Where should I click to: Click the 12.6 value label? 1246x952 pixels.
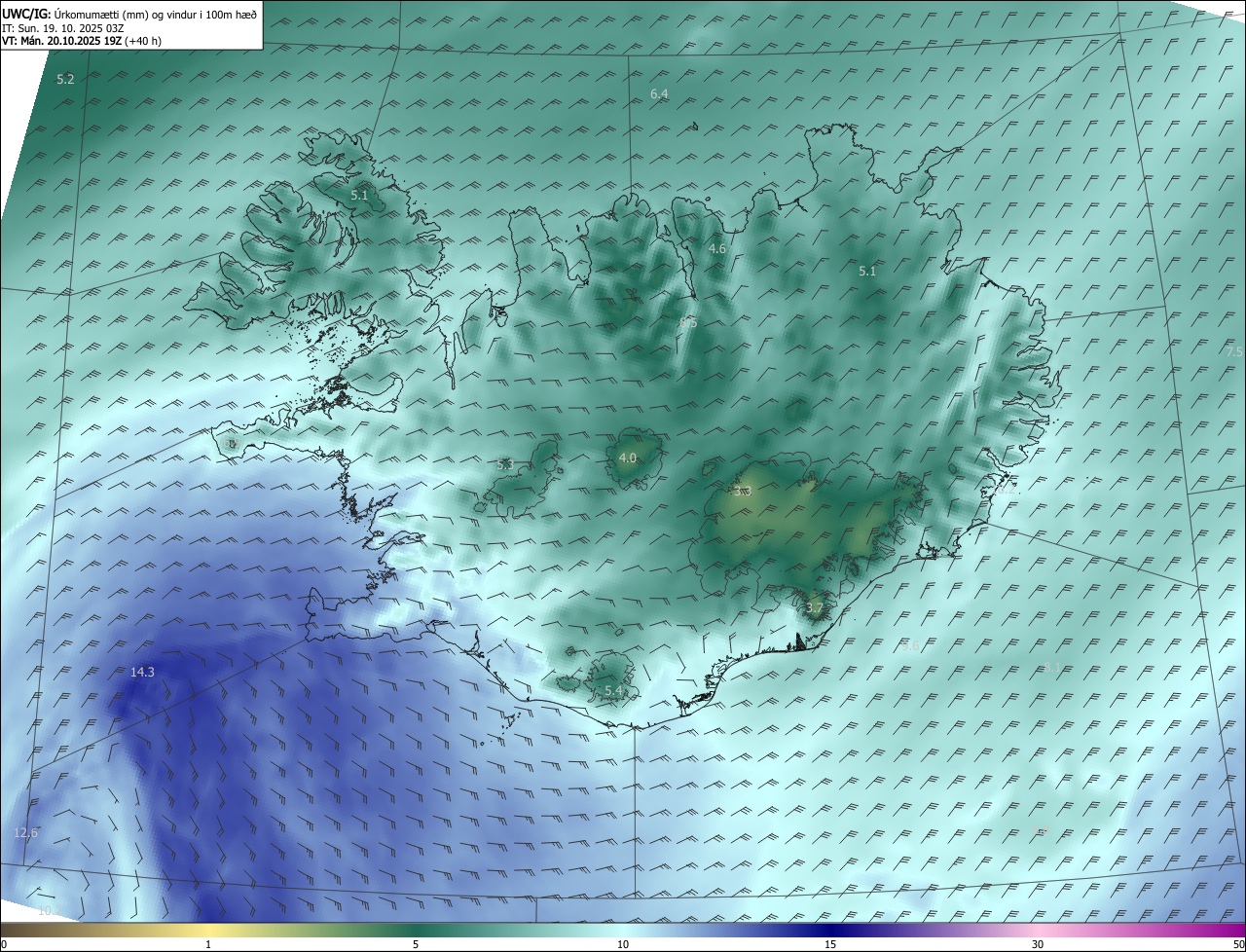26,832
